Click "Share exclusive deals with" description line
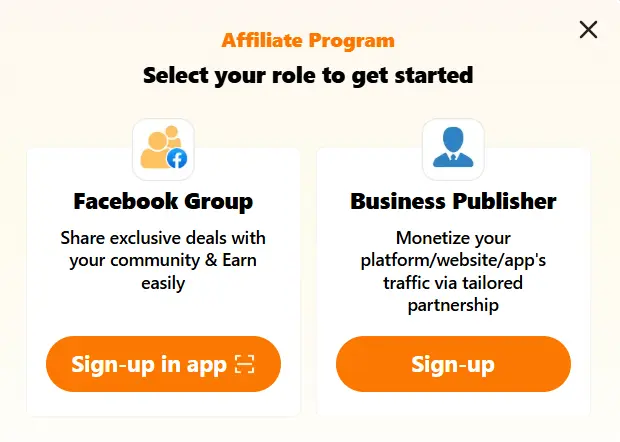The width and height of the screenshot is (620, 442). point(163,238)
